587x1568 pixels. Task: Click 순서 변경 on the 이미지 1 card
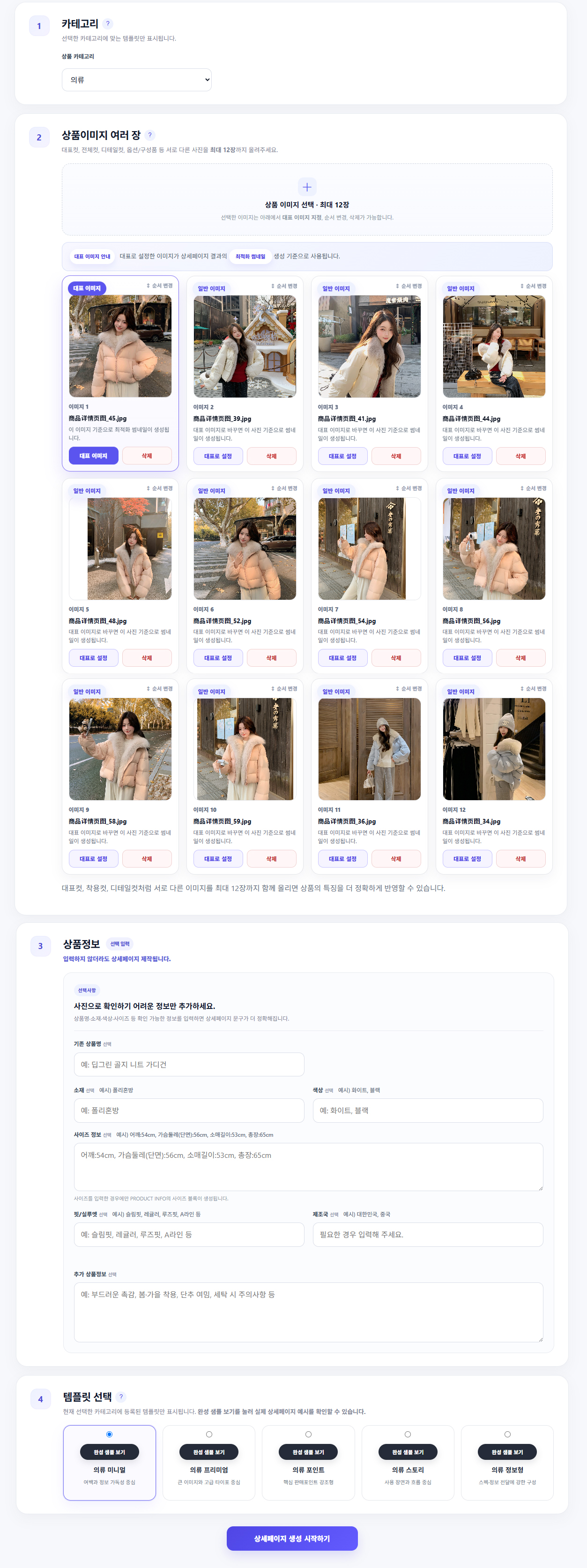point(160,286)
